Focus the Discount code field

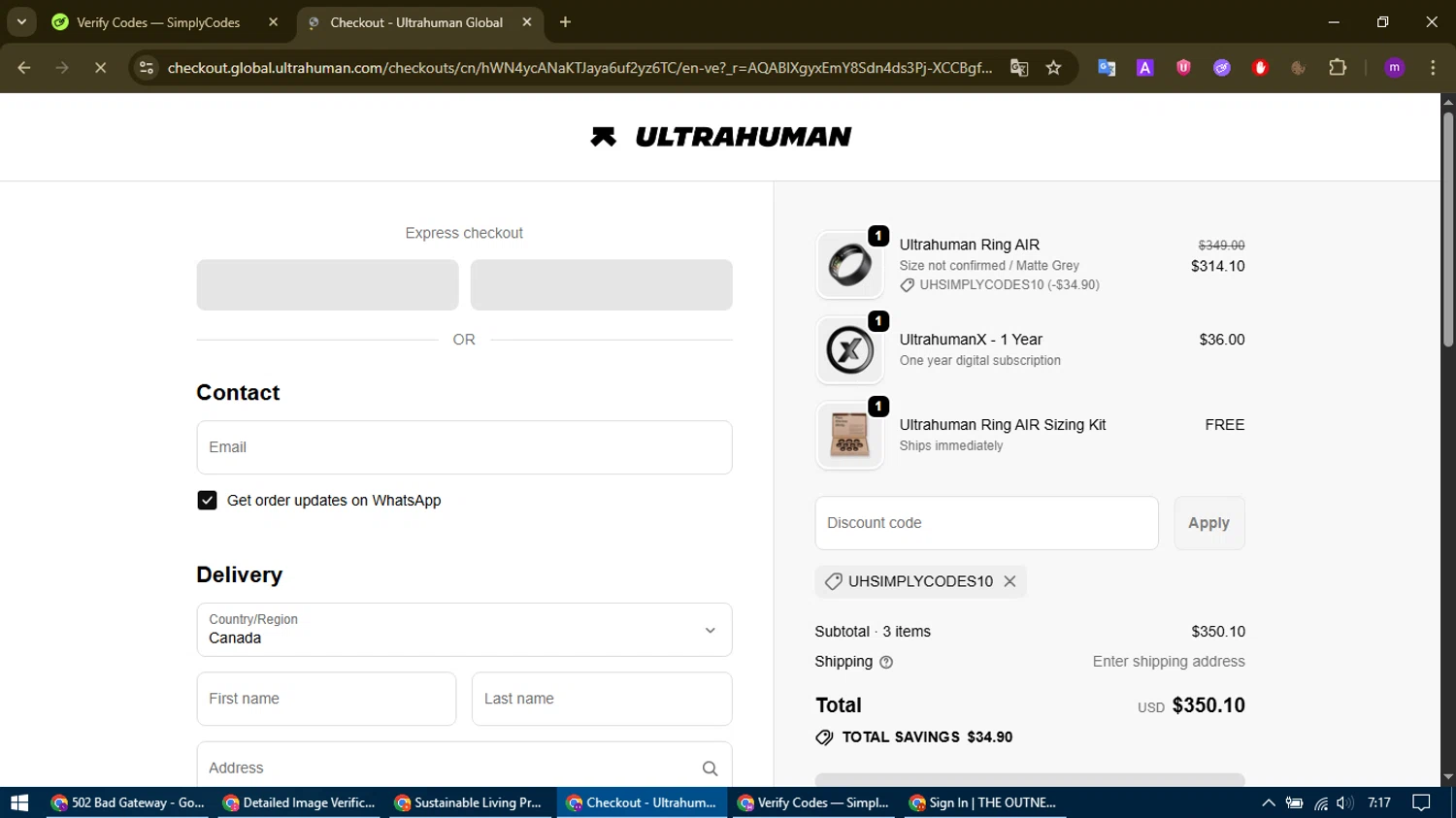click(x=986, y=523)
